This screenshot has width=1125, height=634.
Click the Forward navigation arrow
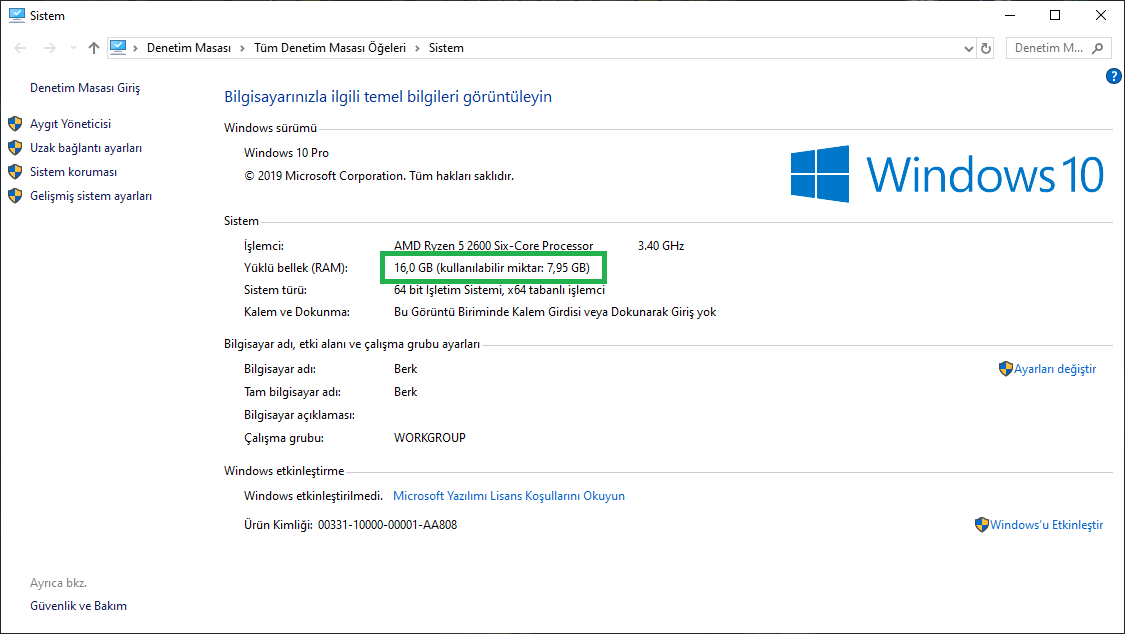(50, 48)
